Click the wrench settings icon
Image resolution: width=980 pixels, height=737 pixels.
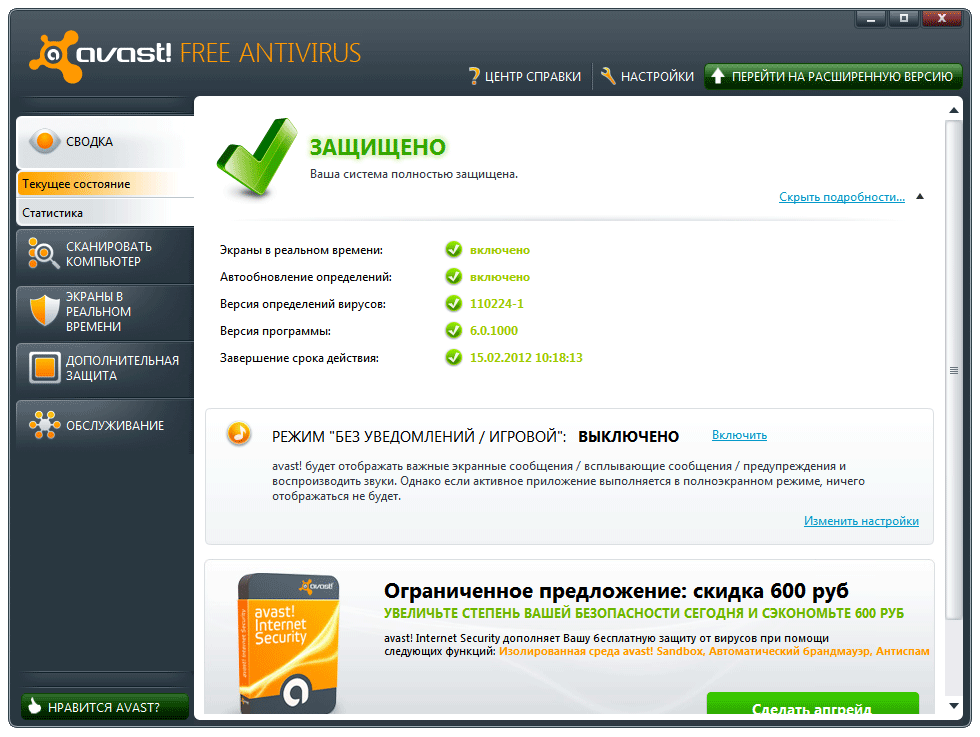(x=608, y=76)
